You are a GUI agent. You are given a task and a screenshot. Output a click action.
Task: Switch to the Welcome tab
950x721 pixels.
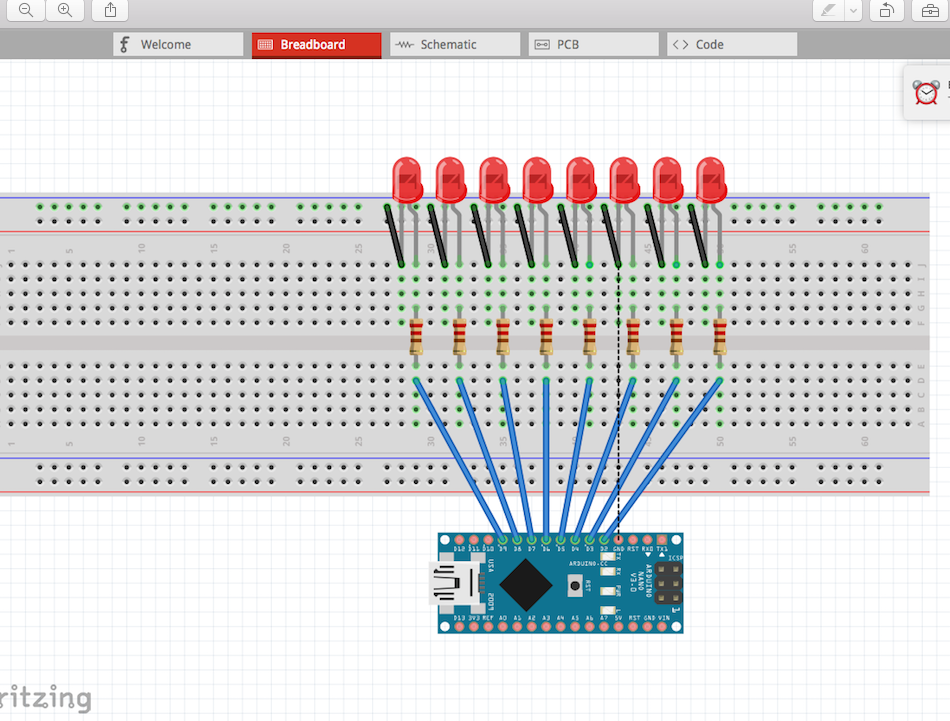click(x=178, y=45)
